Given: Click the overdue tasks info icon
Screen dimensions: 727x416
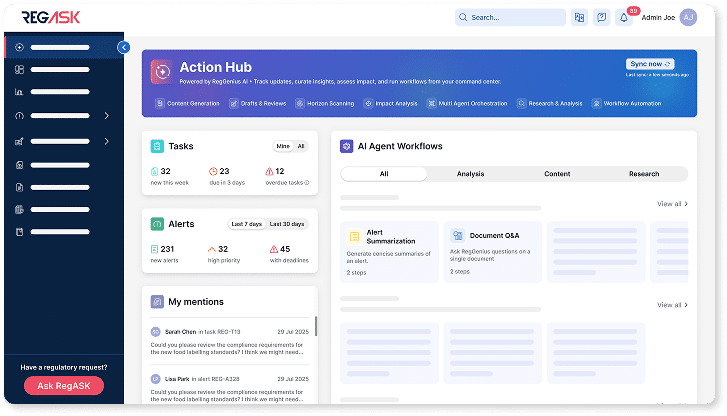Looking at the screenshot, I should pyautogui.click(x=306, y=183).
